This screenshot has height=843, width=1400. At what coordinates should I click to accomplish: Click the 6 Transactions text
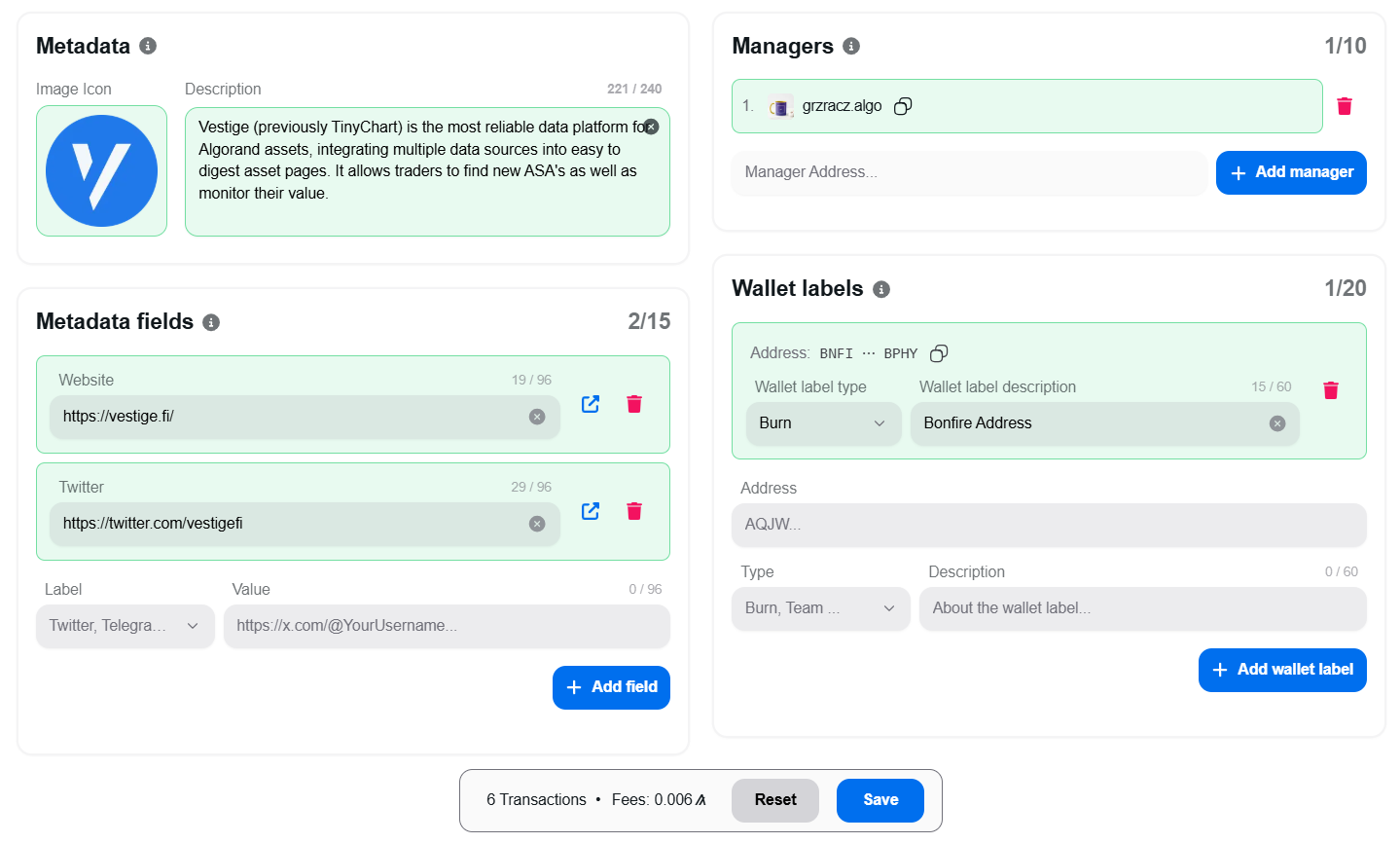coord(536,800)
